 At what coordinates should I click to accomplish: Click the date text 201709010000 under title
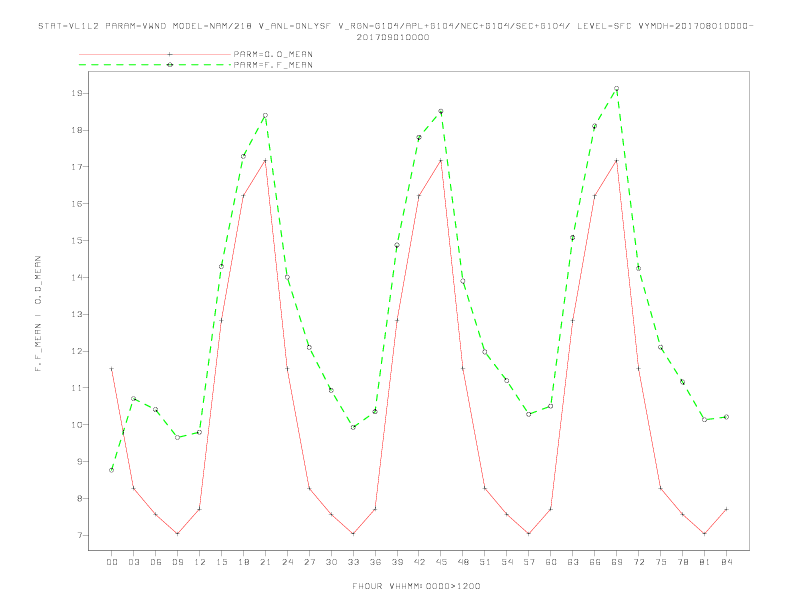pyautogui.click(x=393, y=37)
